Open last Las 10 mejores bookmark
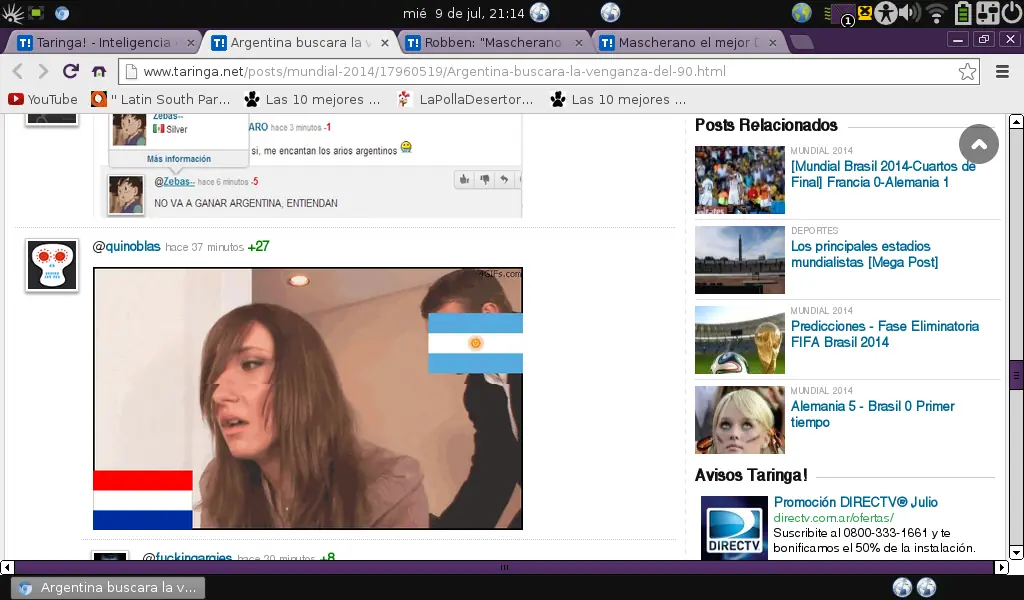This screenshot has width=1024, height=600. click(x=618, y=99)
